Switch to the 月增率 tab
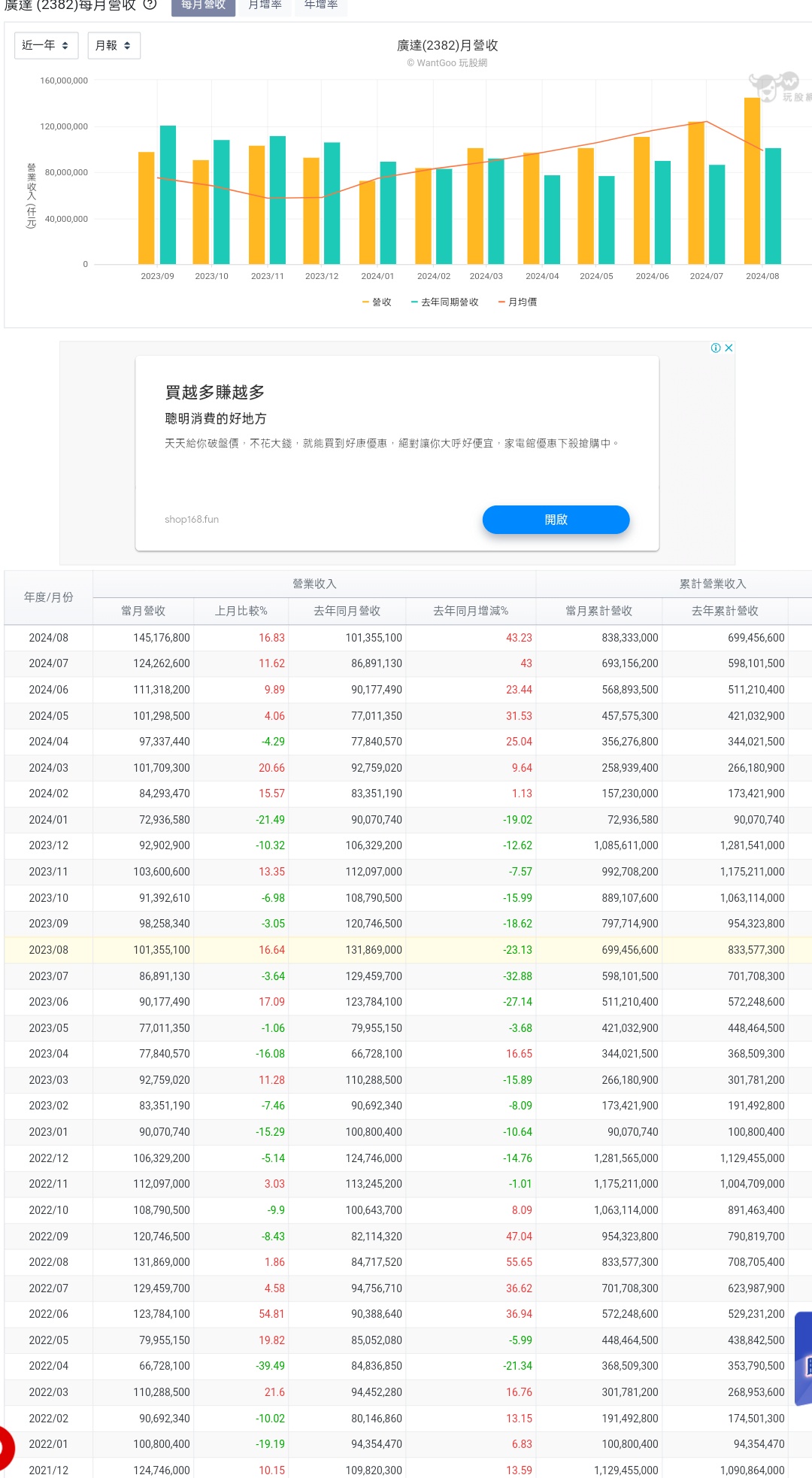Viewport: 812px width, 1478px height. [265, 6]
